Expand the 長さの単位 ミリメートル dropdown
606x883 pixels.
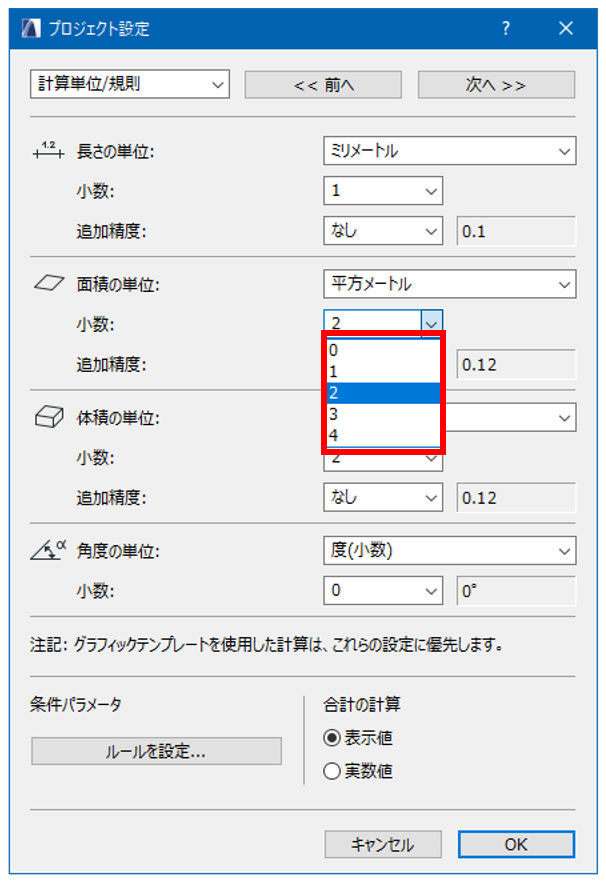click(449, 151)
